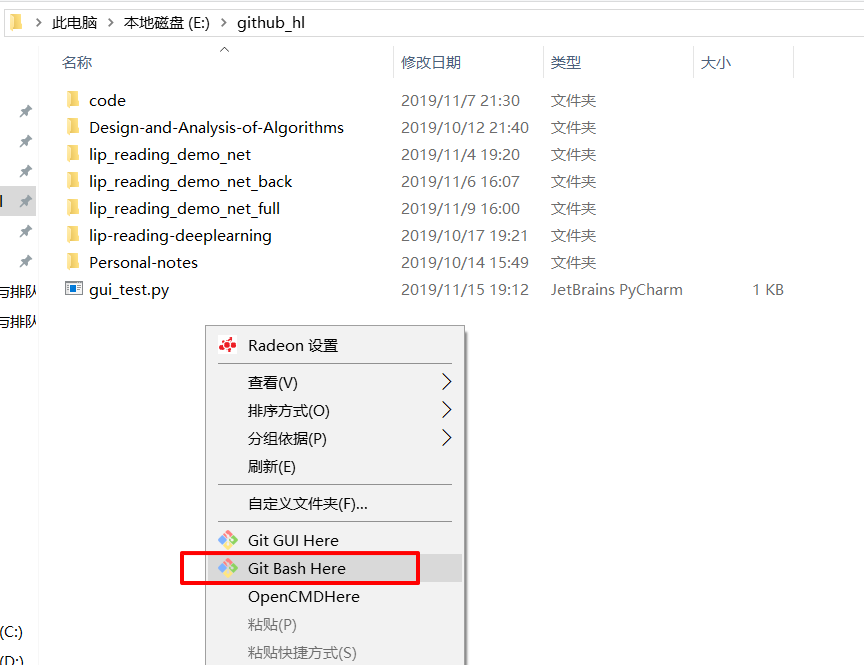The width and height of the screenshot is (864, 665).
Task: Click the JetBrains PyCharm type cell
Action: point(617,289)
